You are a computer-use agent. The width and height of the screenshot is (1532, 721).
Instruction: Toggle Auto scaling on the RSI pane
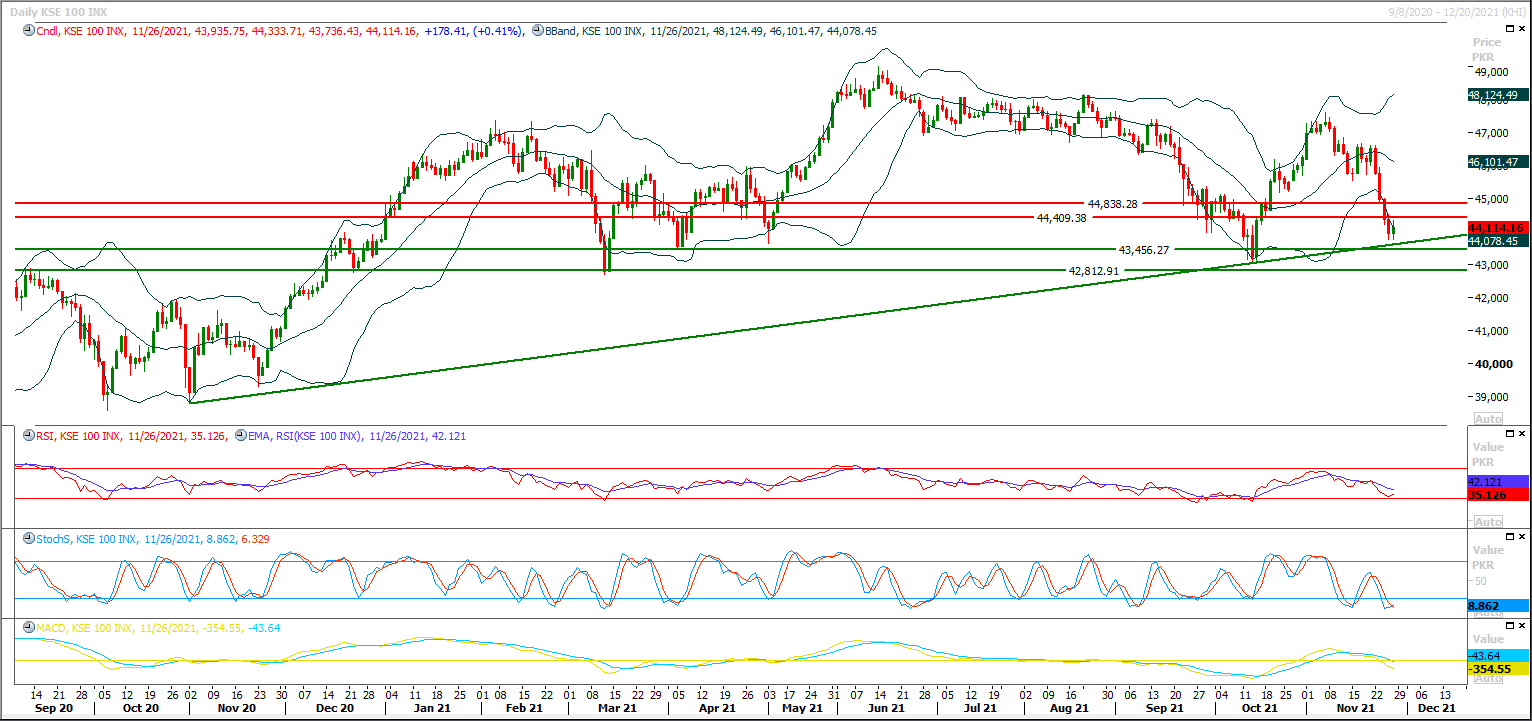coord(1488,521)
